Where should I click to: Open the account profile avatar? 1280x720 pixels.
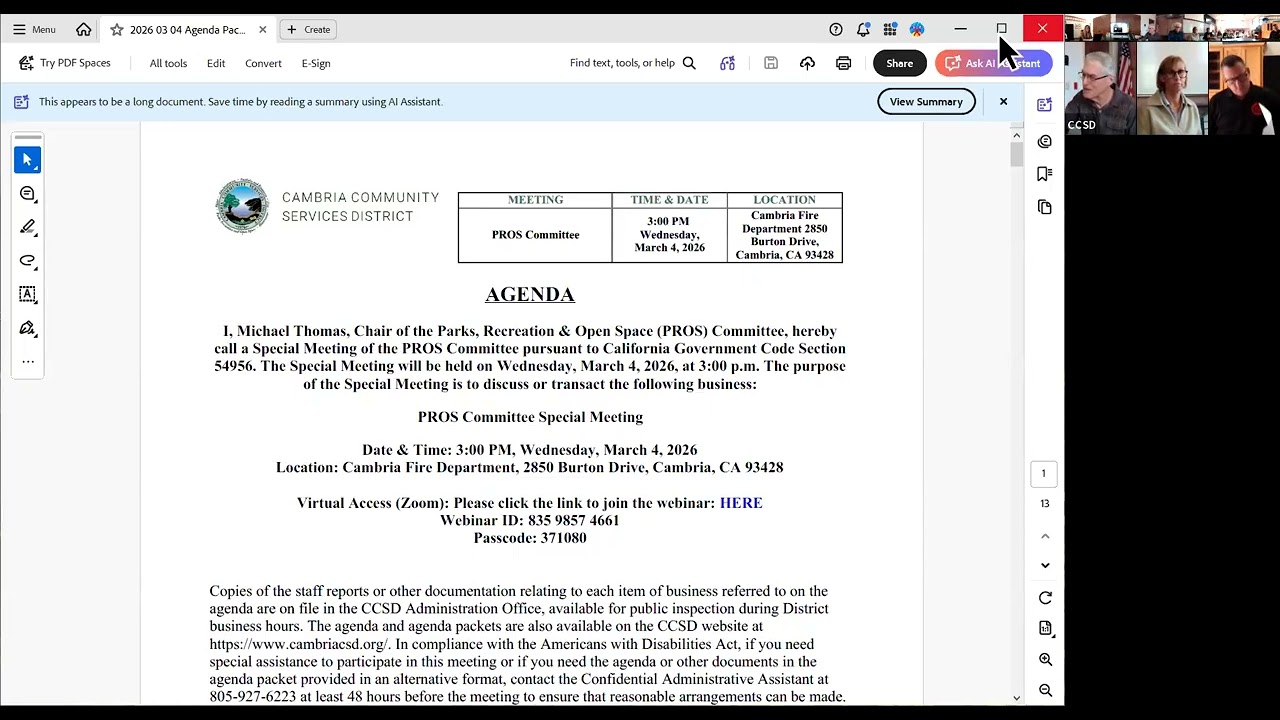point(917,29)
